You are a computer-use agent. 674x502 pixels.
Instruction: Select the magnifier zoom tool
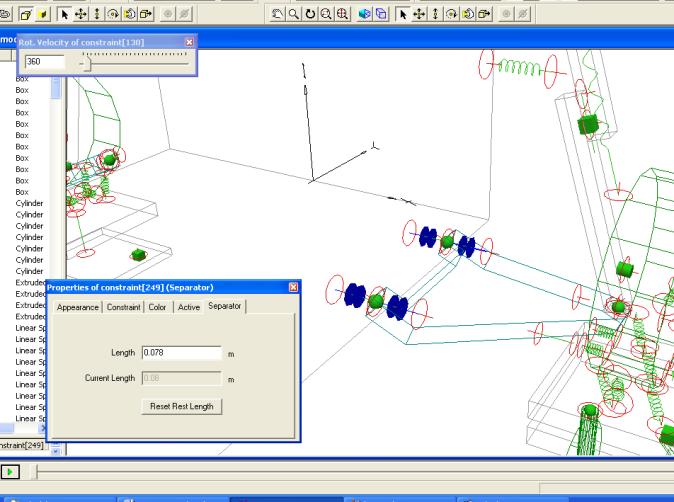click(294, 14)
